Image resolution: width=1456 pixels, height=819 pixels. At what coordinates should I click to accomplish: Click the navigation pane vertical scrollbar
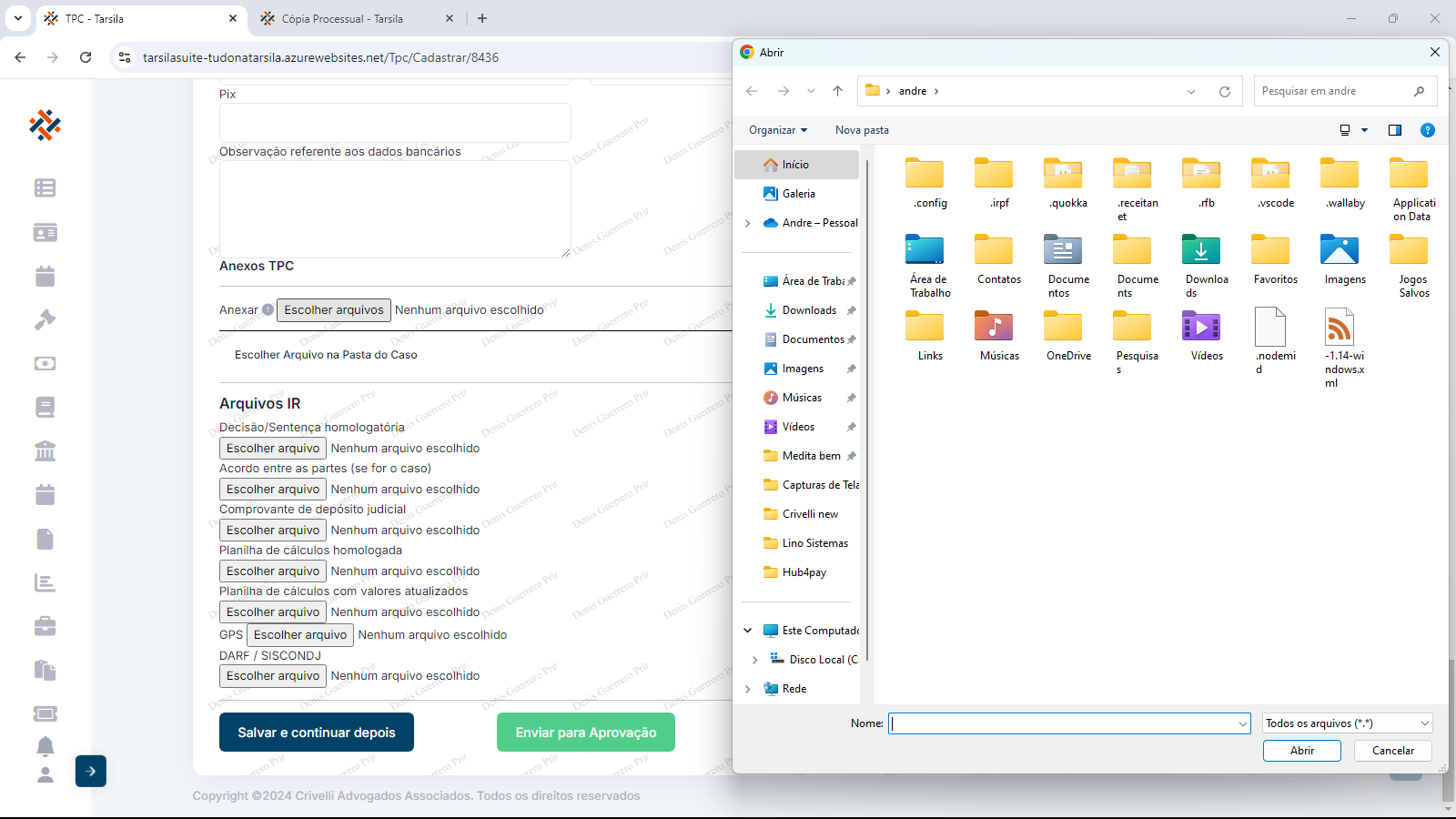click(867, 409)
